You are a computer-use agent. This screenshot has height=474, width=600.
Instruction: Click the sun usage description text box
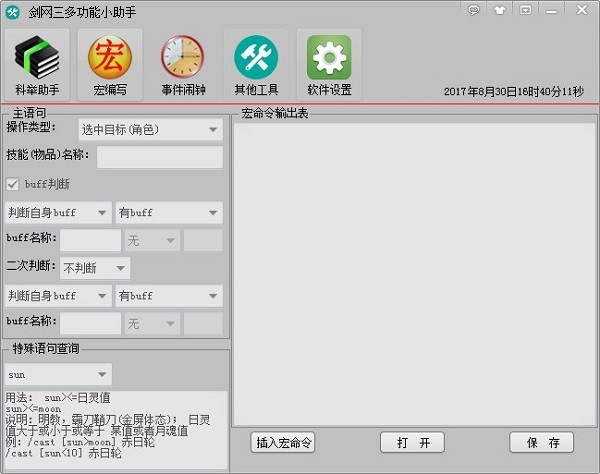coord(116,430)
